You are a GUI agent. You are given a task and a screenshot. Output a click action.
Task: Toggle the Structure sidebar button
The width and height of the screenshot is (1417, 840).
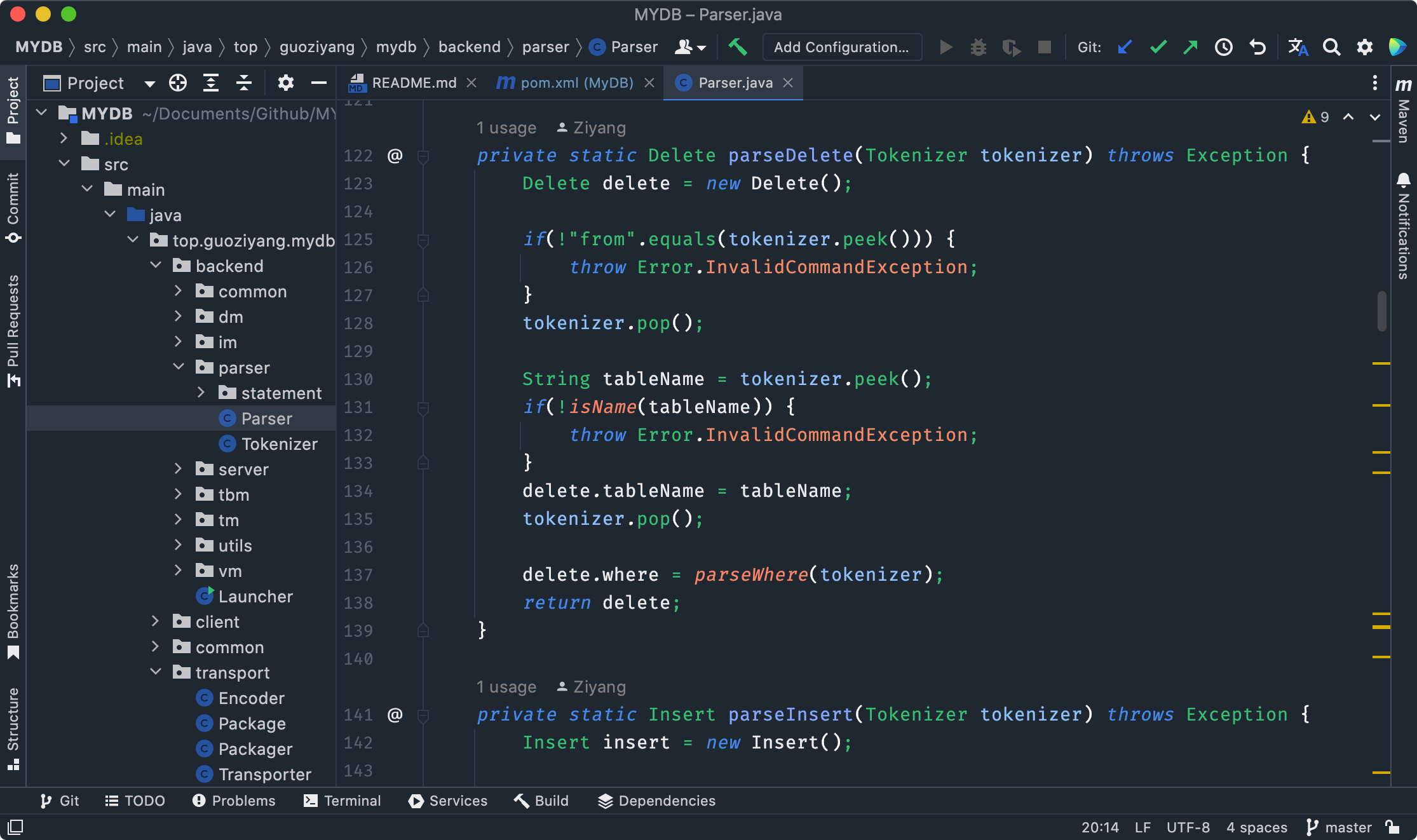tap(13, 728)
